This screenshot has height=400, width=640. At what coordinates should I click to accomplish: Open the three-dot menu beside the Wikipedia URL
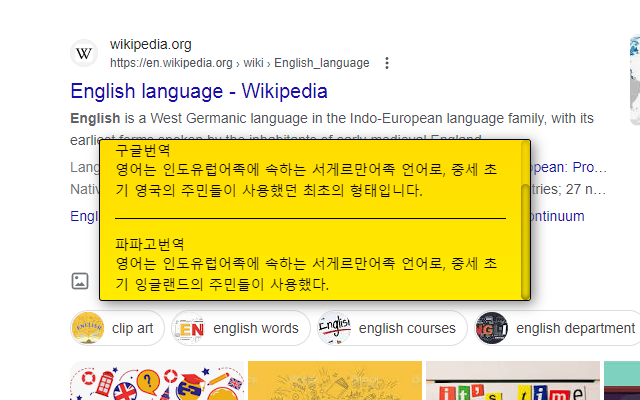[x=387, y=63]
